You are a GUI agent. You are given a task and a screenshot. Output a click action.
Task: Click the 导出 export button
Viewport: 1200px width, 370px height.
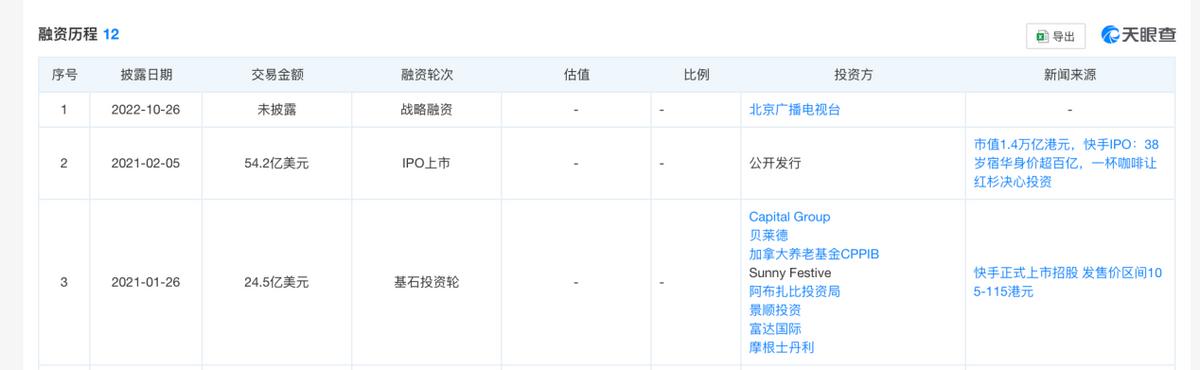tap(1056, 36)
